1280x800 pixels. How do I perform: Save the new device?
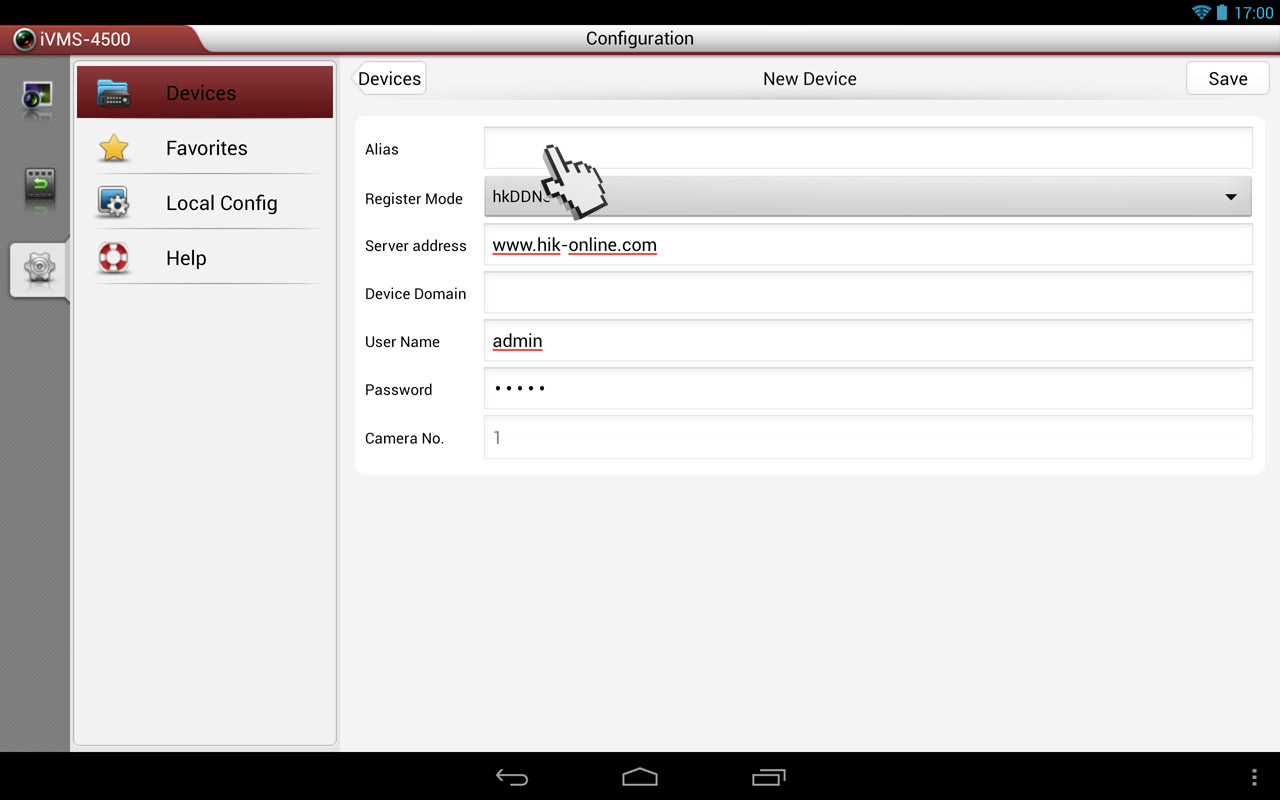(x=1228, y=79)
